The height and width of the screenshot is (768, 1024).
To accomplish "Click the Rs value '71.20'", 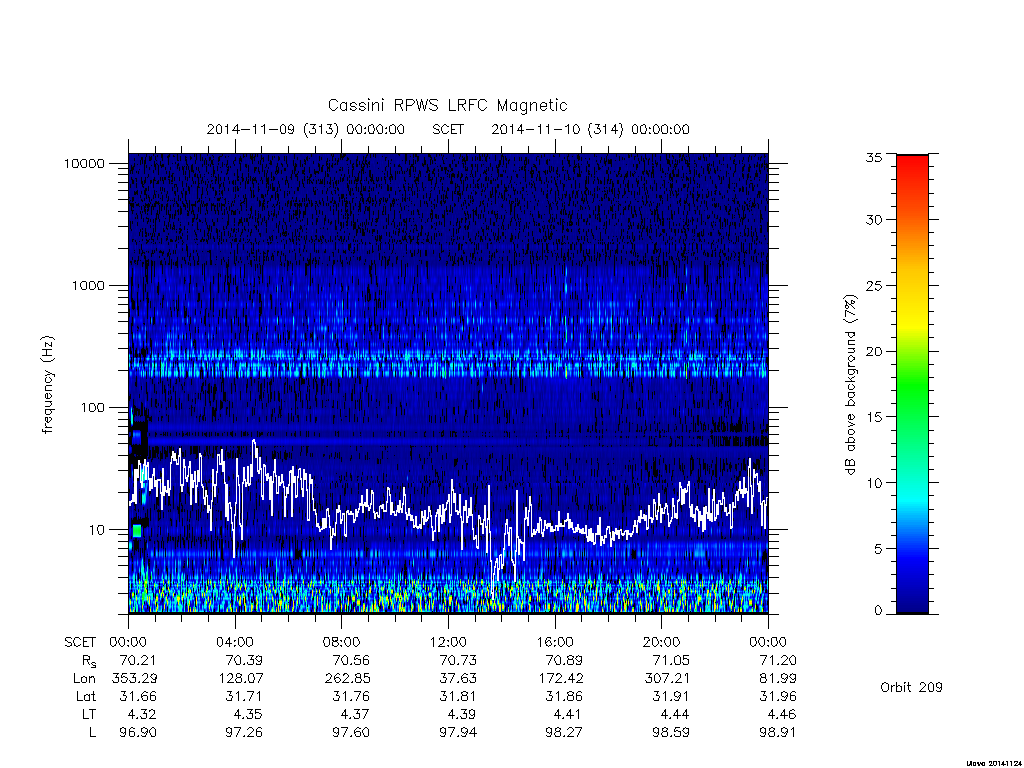I will pyautogui.click(x=778, y=660).
